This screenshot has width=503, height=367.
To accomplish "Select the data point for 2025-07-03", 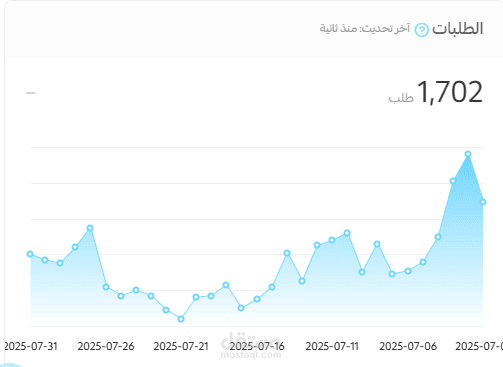I will coord(453,181).
